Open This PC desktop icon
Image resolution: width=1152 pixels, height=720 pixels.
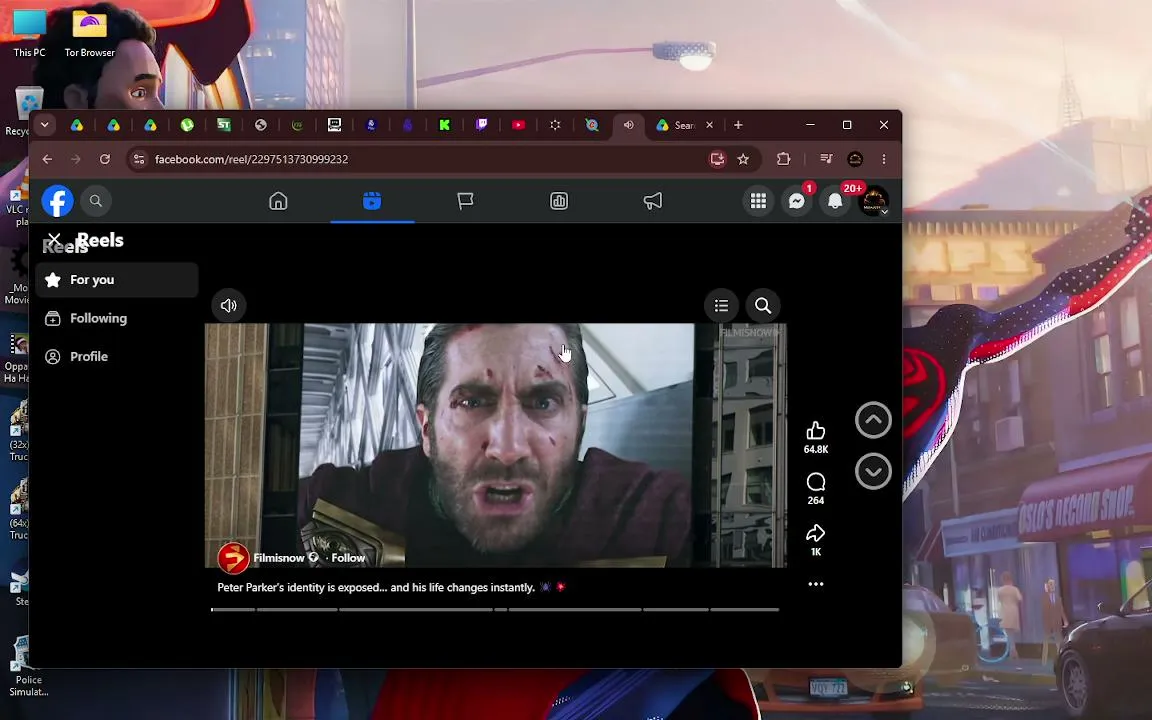pos(29,33)
